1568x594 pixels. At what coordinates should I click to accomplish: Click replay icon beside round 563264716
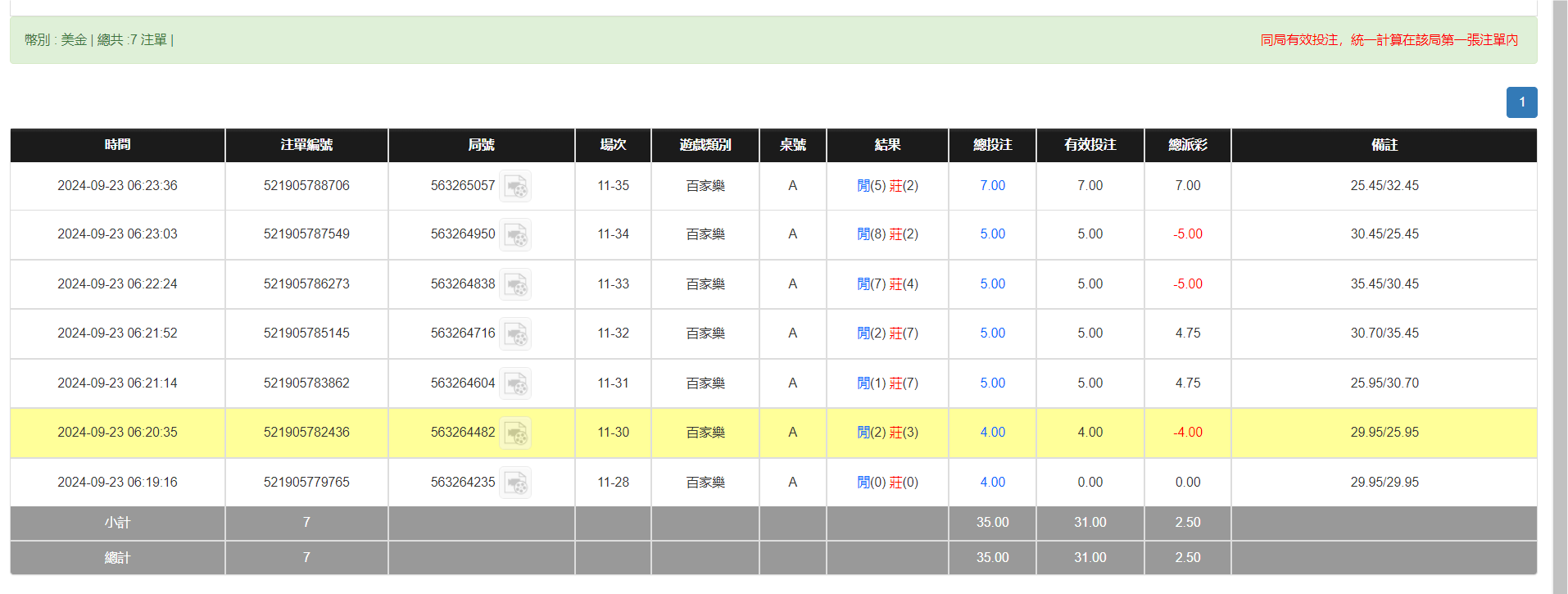coord(515,333)
